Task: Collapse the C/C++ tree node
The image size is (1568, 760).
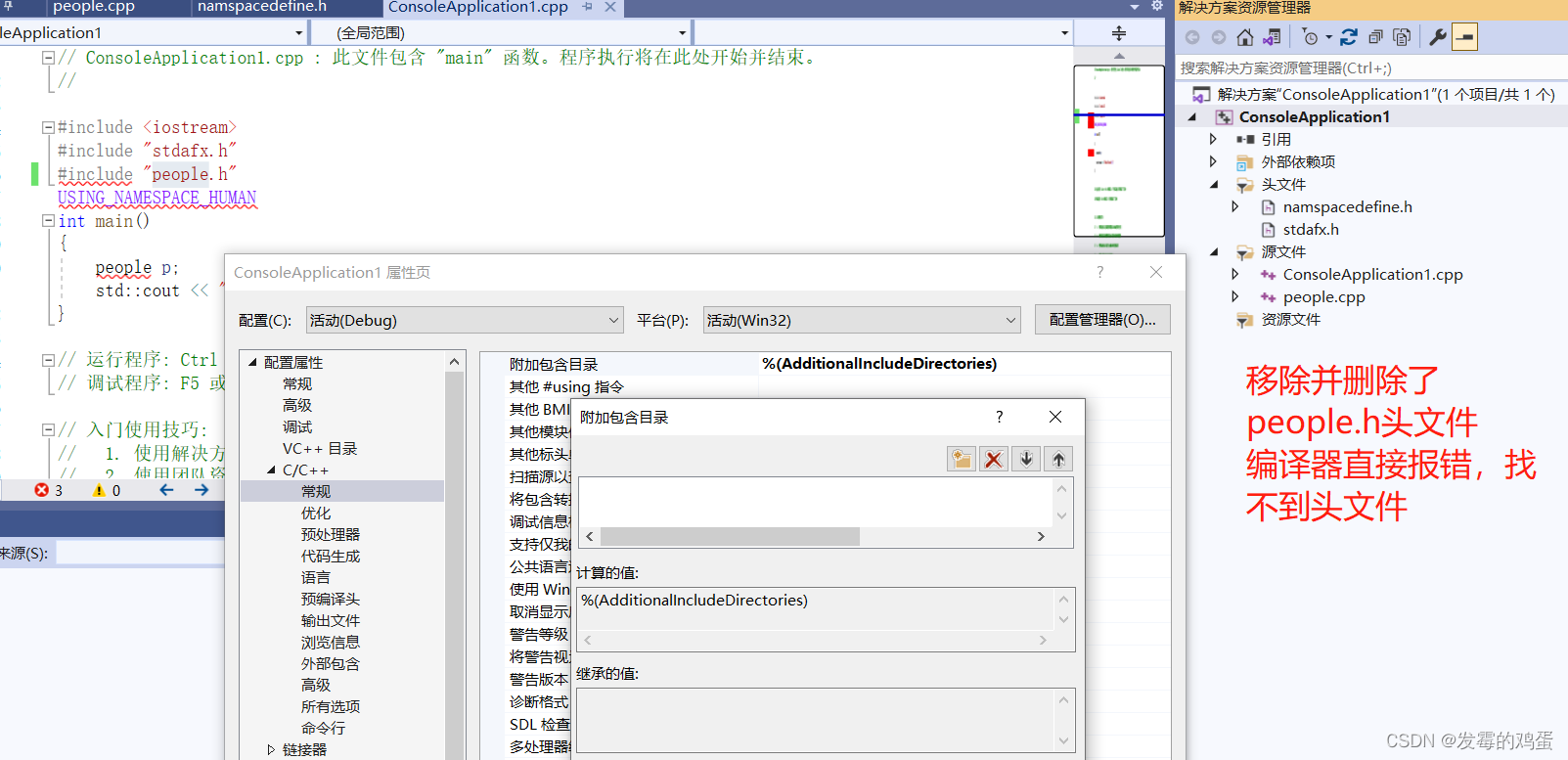Action: [271, 470]
